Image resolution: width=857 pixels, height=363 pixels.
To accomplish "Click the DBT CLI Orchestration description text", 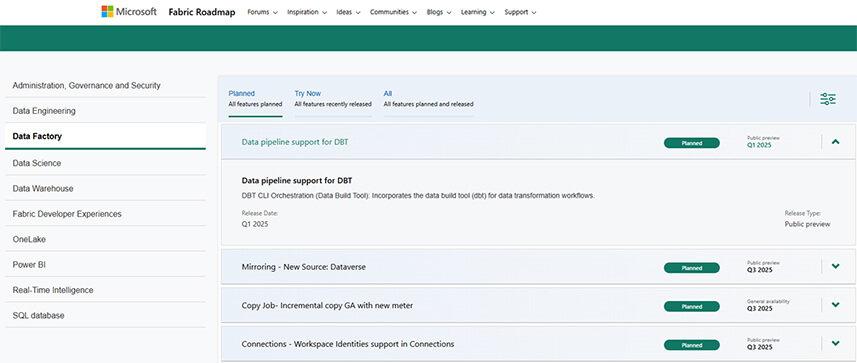I will [418, 196].
